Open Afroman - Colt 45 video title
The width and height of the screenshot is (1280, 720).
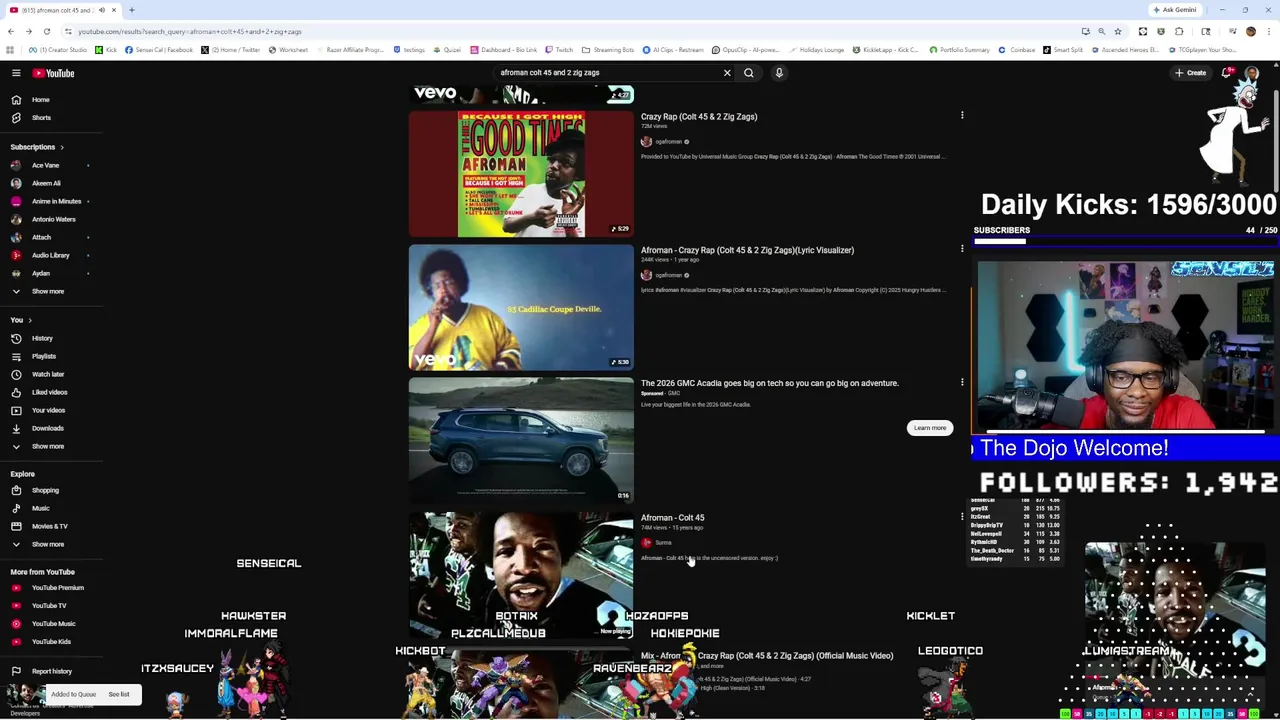(672, 518)
